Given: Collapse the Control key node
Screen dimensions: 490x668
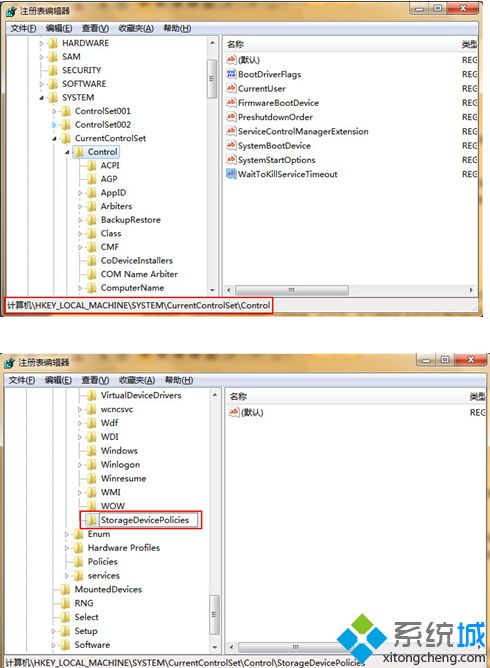Looking at the screenshot, I should [x=67, y=152].
